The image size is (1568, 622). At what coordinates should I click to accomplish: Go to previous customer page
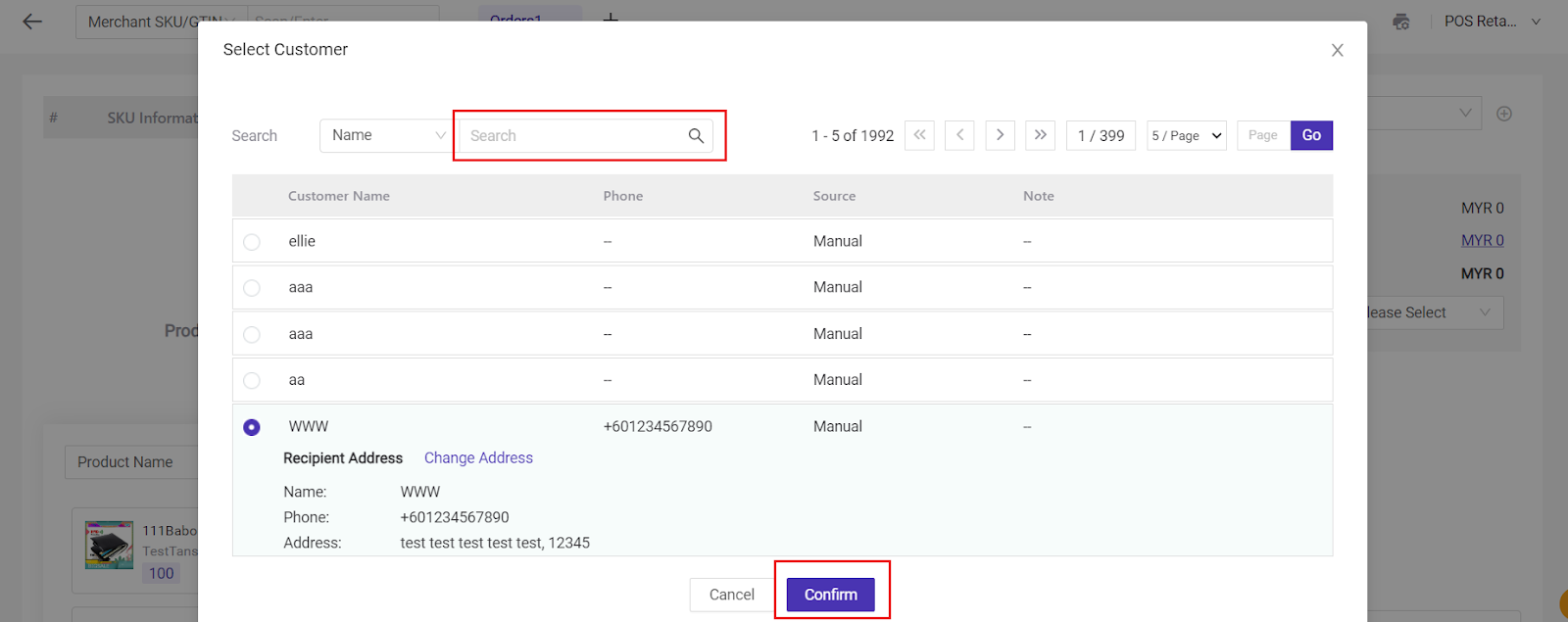(959, 135)
